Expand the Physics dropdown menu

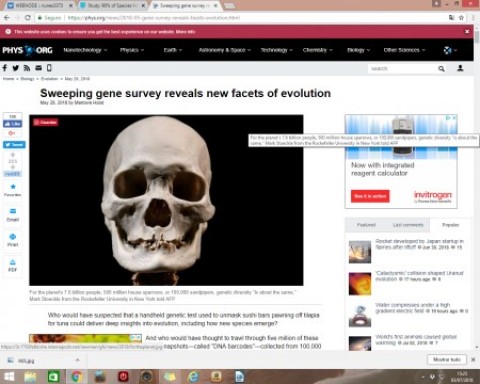pos(132,50)
